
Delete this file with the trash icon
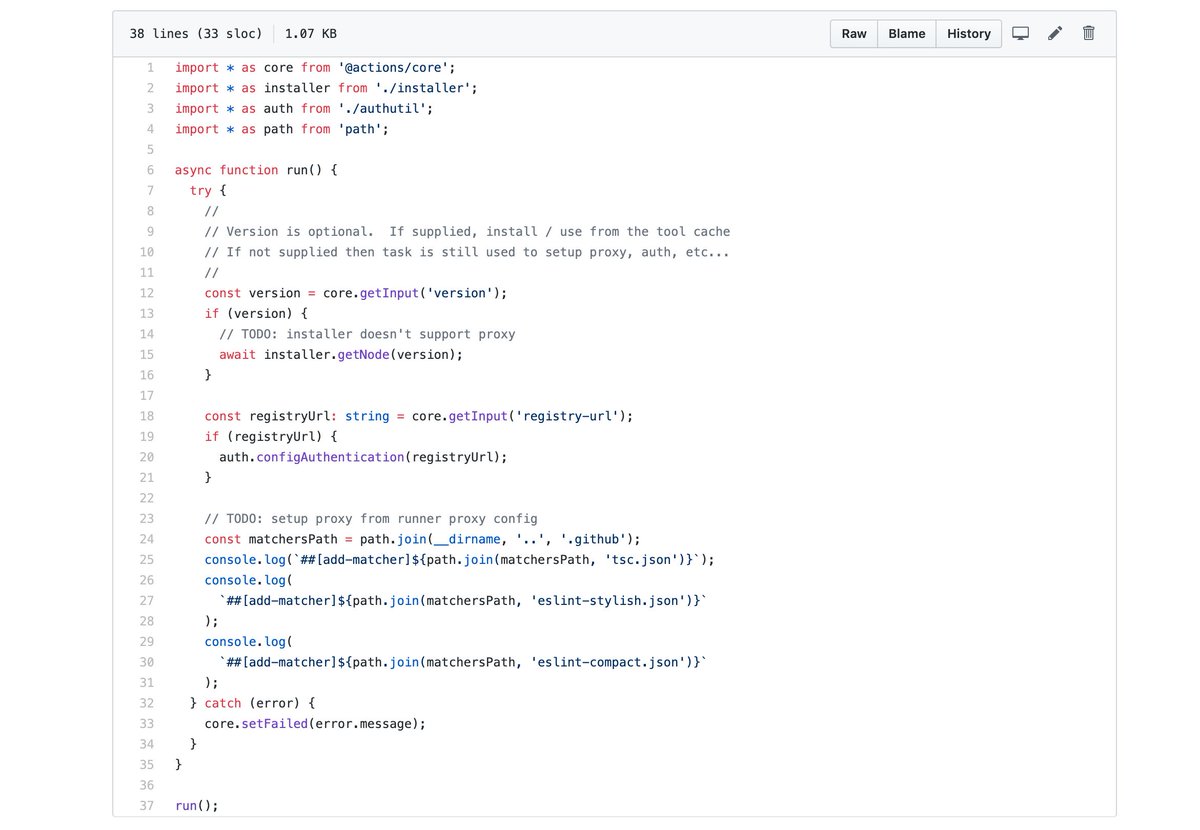click(x=1088, y=33)
